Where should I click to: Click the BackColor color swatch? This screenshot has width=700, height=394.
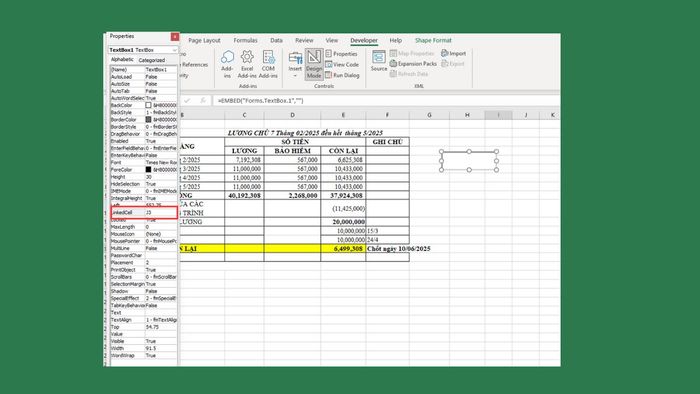tap(148, 105)
